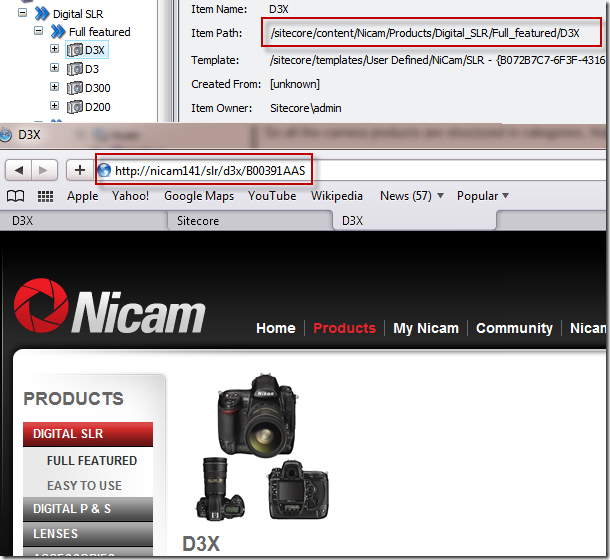The image size is (610, 560).
Task: Open the Yahoo! bookmark
Action: 130,196
